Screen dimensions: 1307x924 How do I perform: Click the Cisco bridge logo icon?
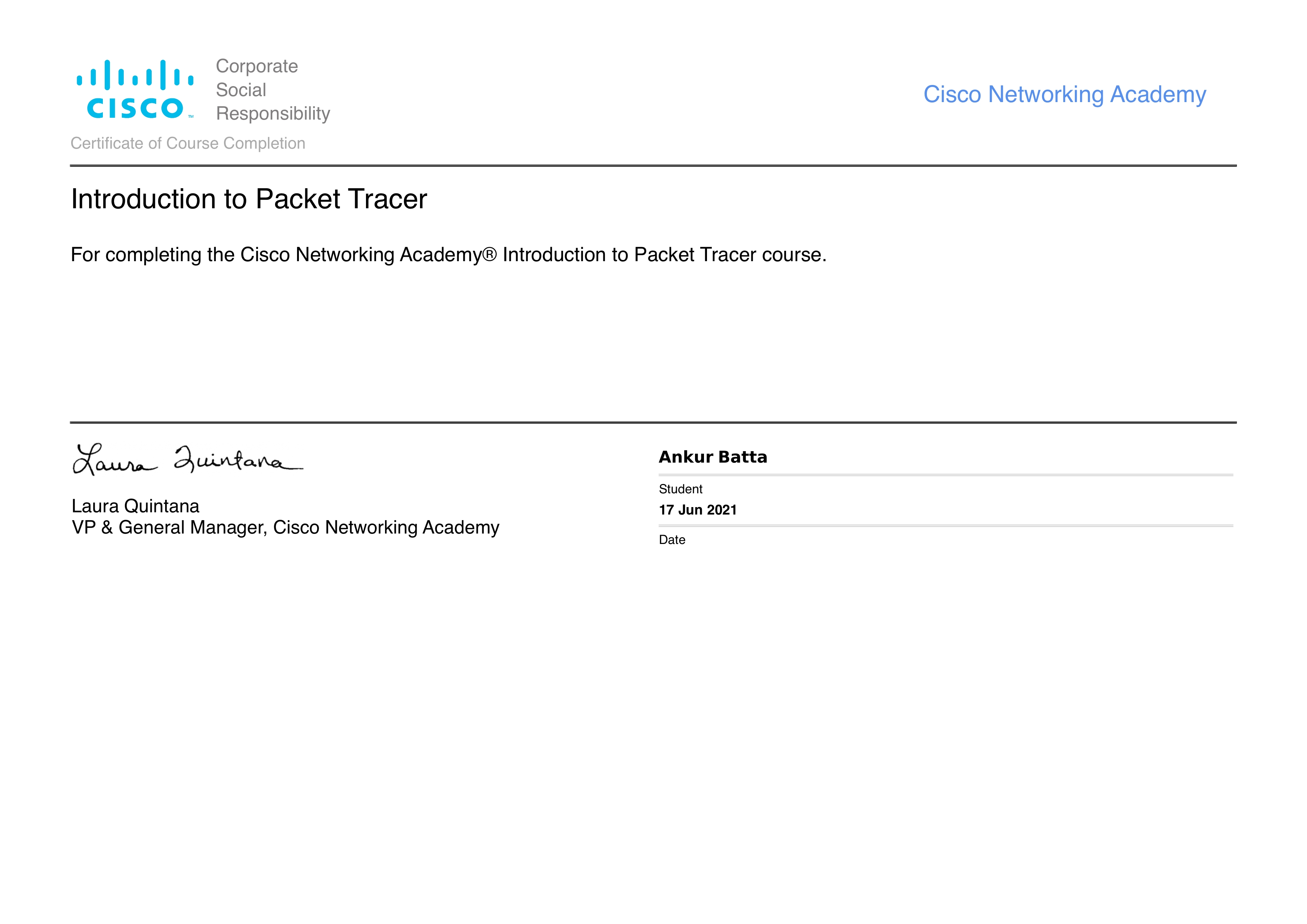pyautogui.click(x=135, y=75)
